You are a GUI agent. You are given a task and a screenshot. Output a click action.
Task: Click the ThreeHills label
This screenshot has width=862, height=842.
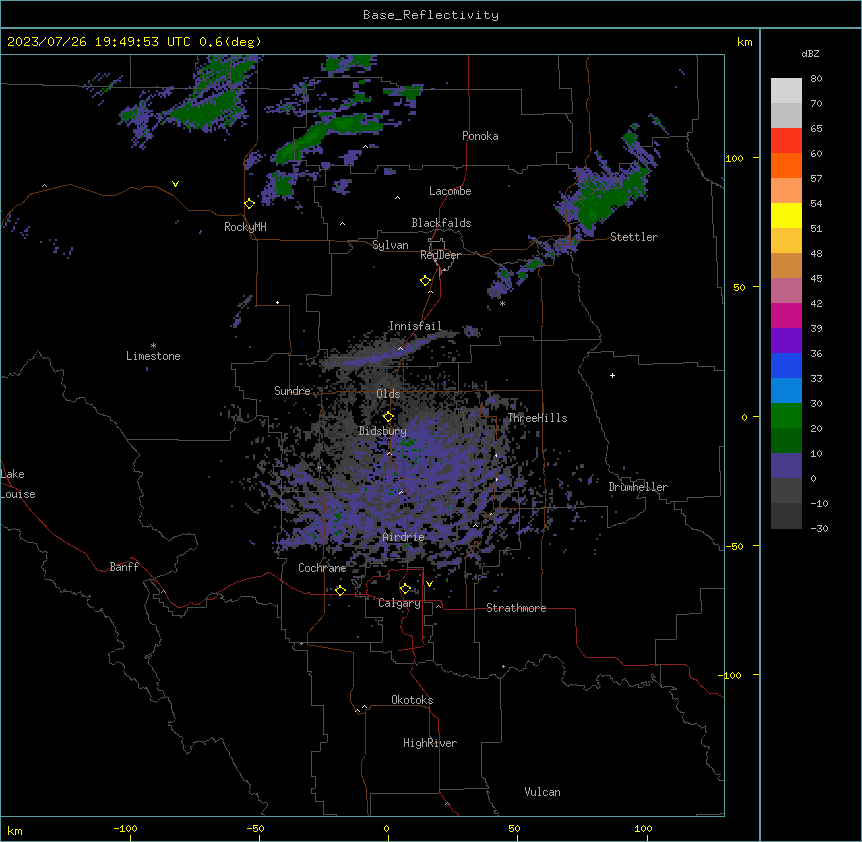point(537,418)
